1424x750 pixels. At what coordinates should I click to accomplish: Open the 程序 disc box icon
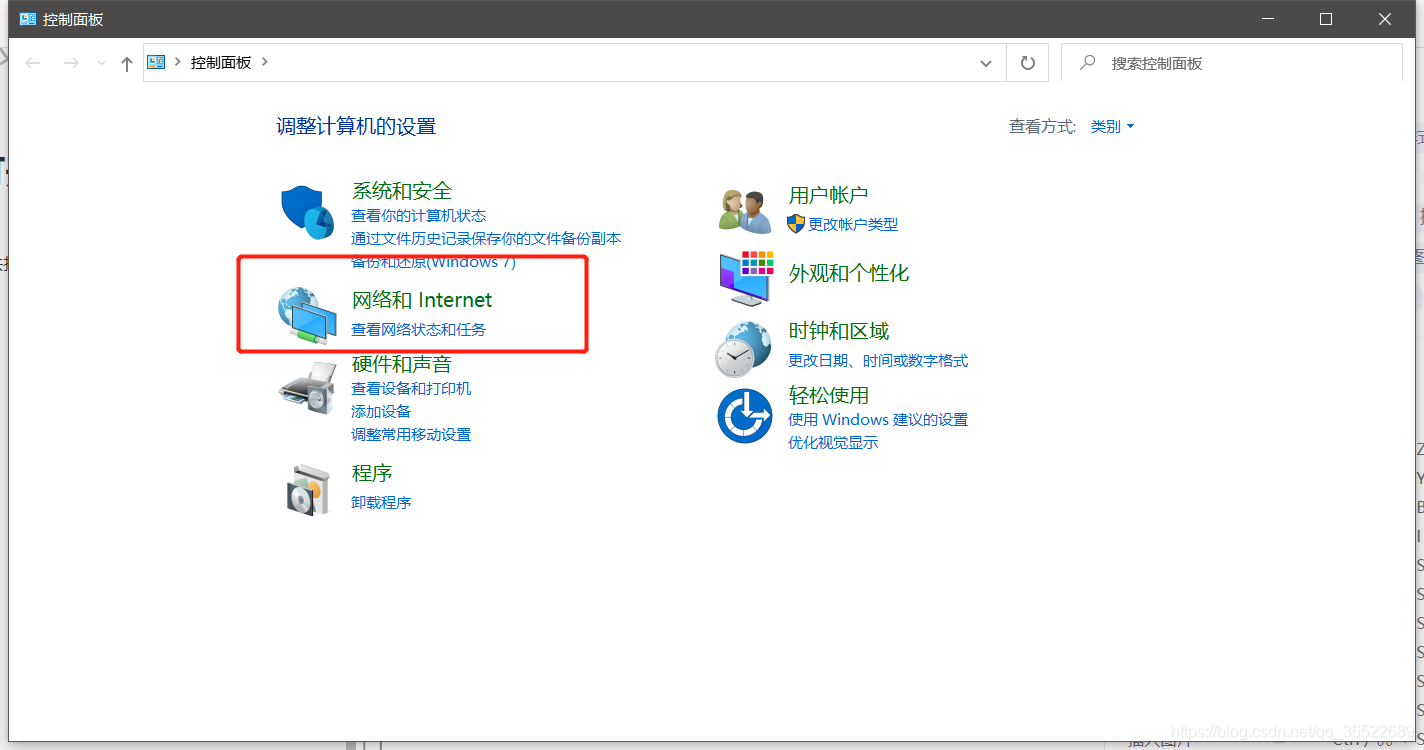pos(309,490)
